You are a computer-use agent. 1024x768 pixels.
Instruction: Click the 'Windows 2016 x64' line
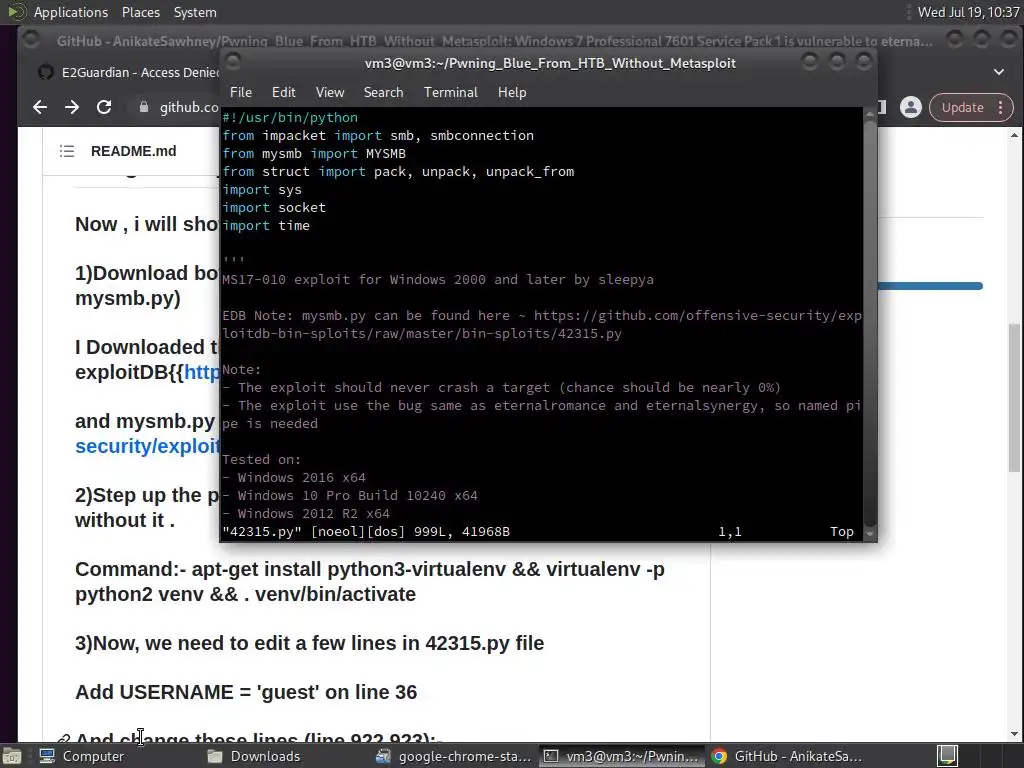(294, 478)
